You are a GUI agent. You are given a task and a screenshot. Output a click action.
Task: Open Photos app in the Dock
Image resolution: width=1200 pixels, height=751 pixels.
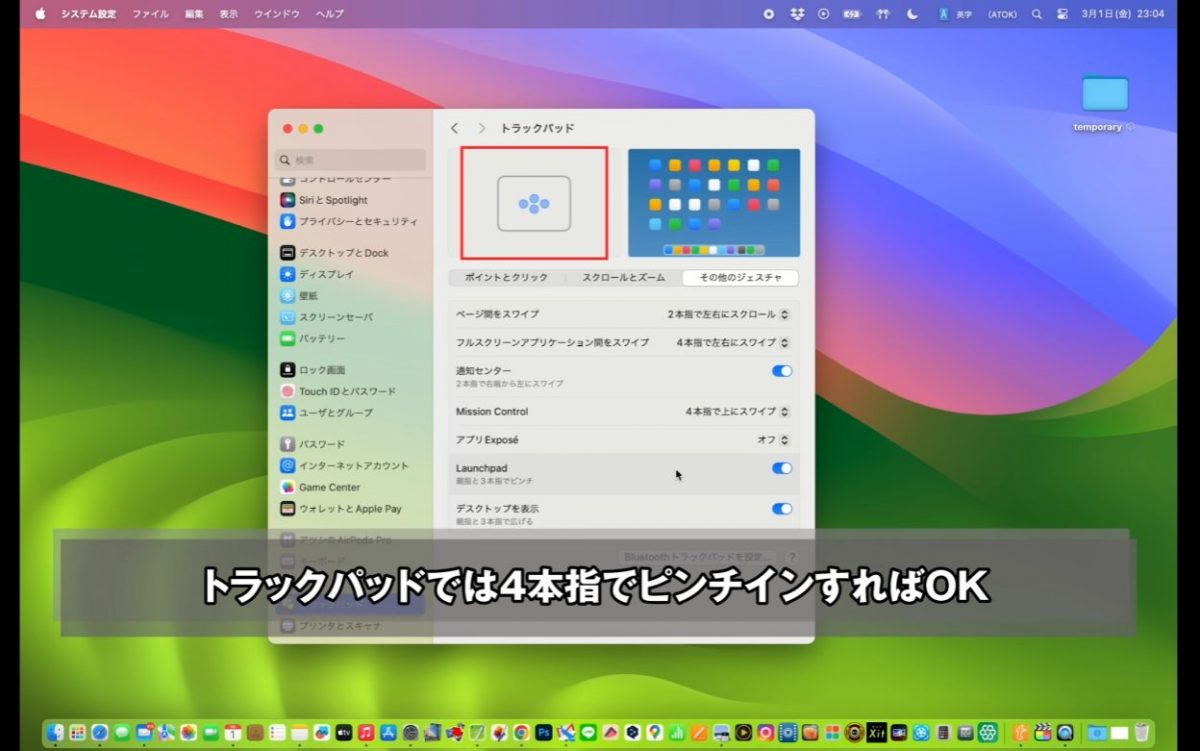188,732
